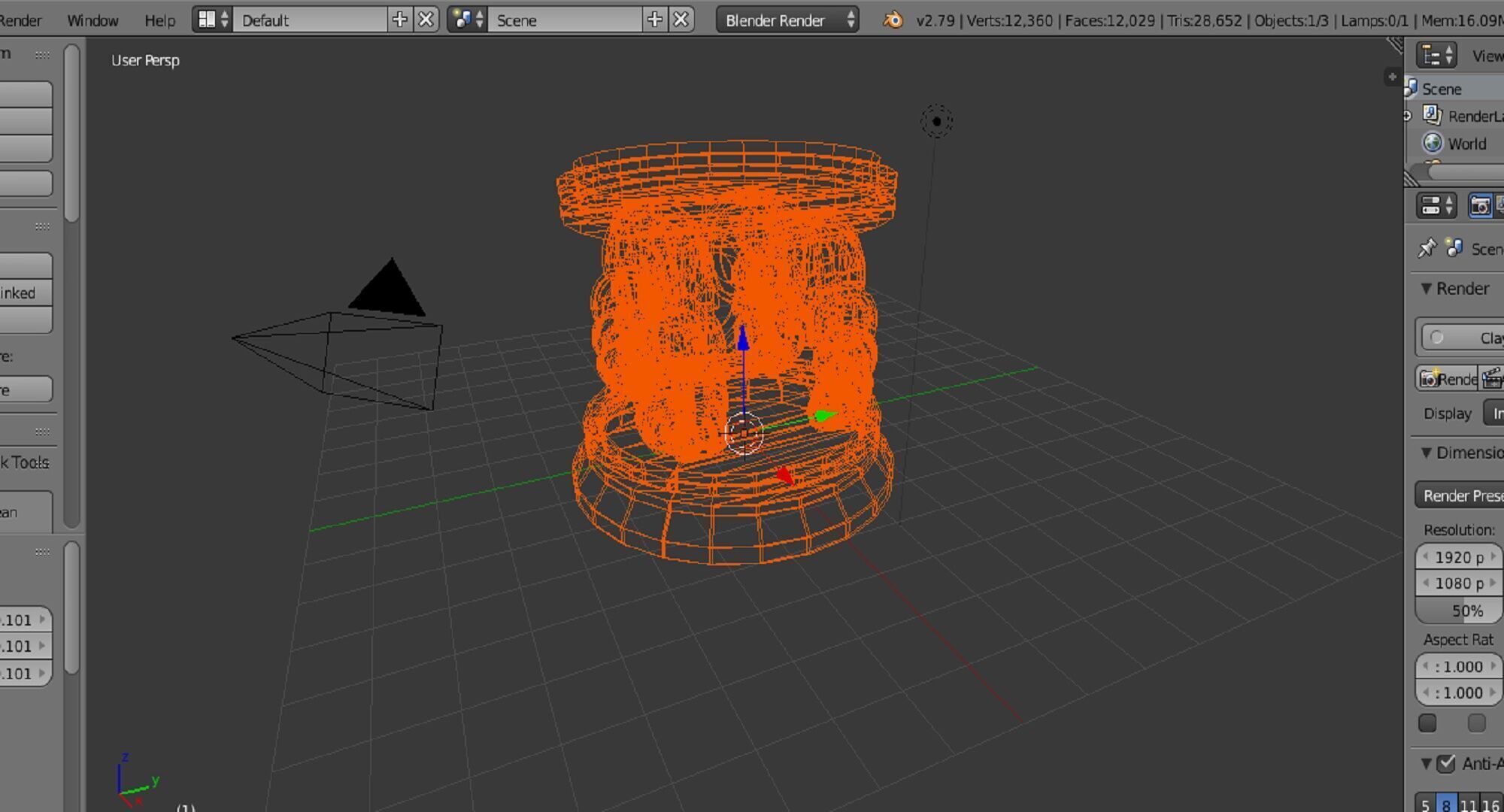Screen dimensions: 1504x812
Task: Select 11 anti-aliasing samples
Action: click(1468, 804)
